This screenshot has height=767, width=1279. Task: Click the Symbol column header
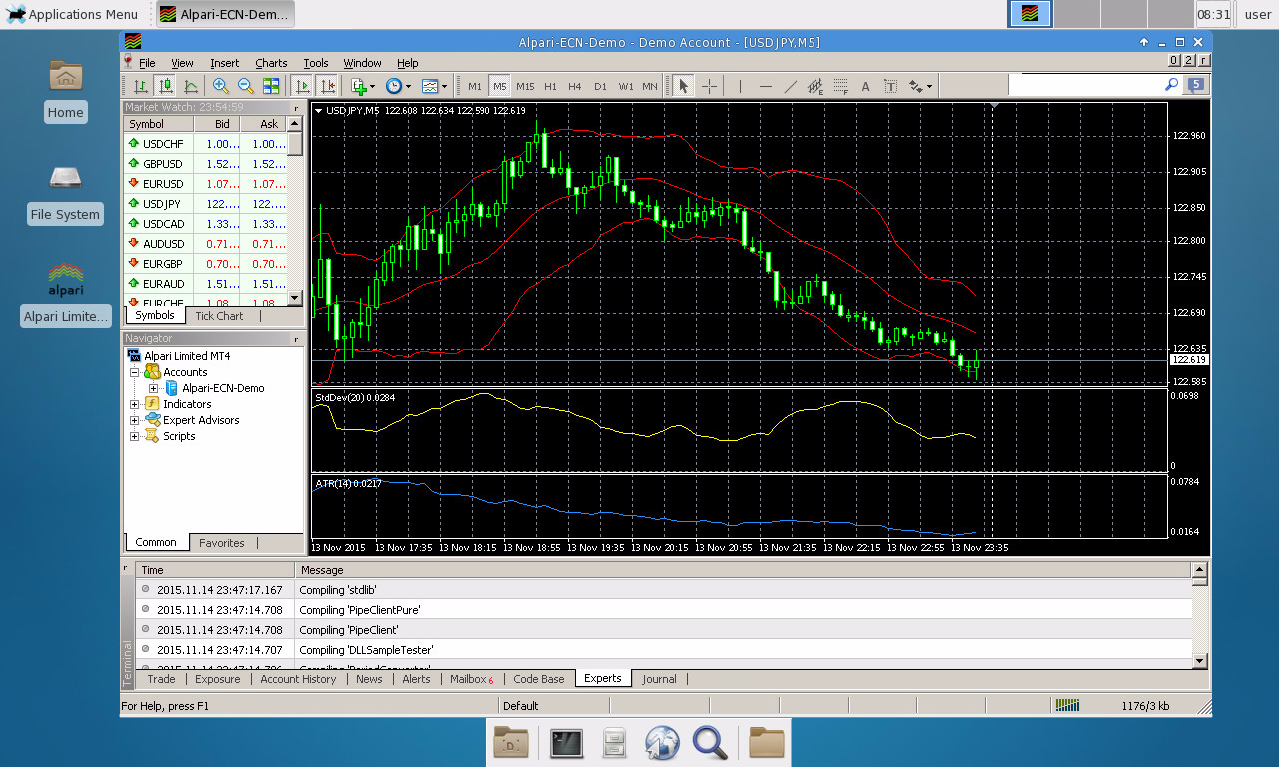tap(158, 124)
